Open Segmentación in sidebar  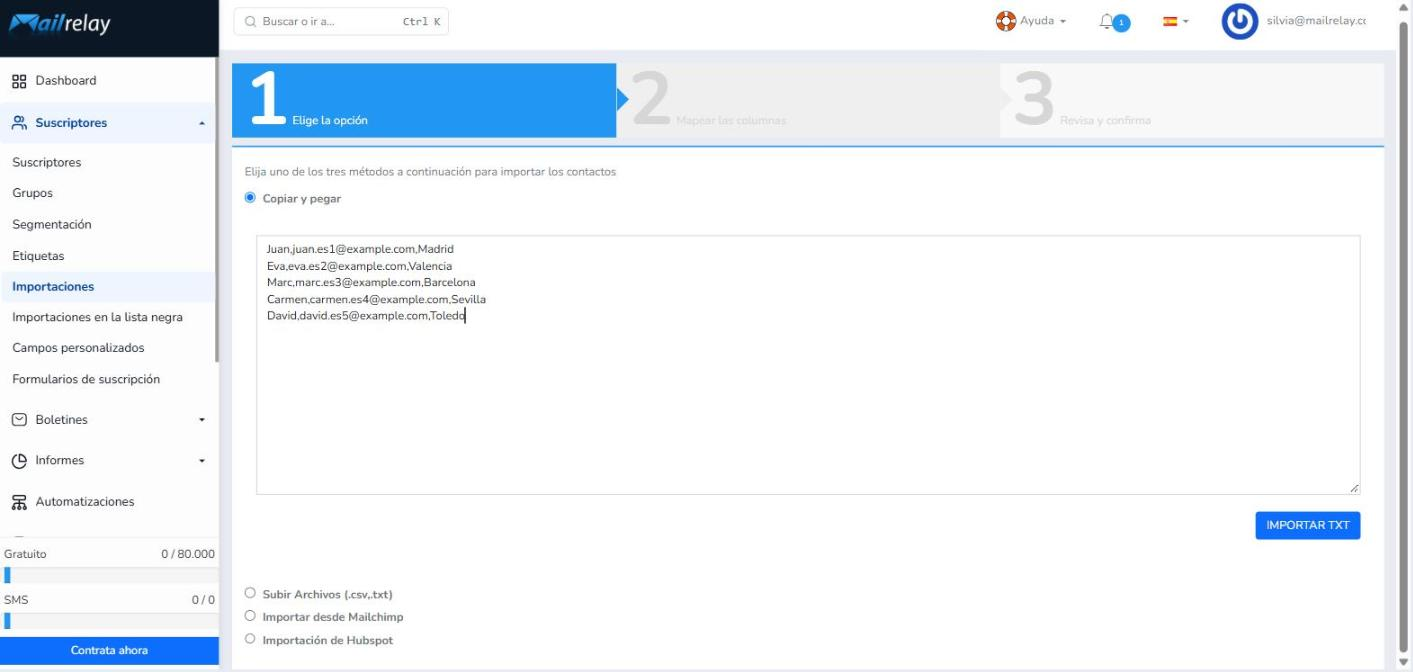[x=52, y=225]
